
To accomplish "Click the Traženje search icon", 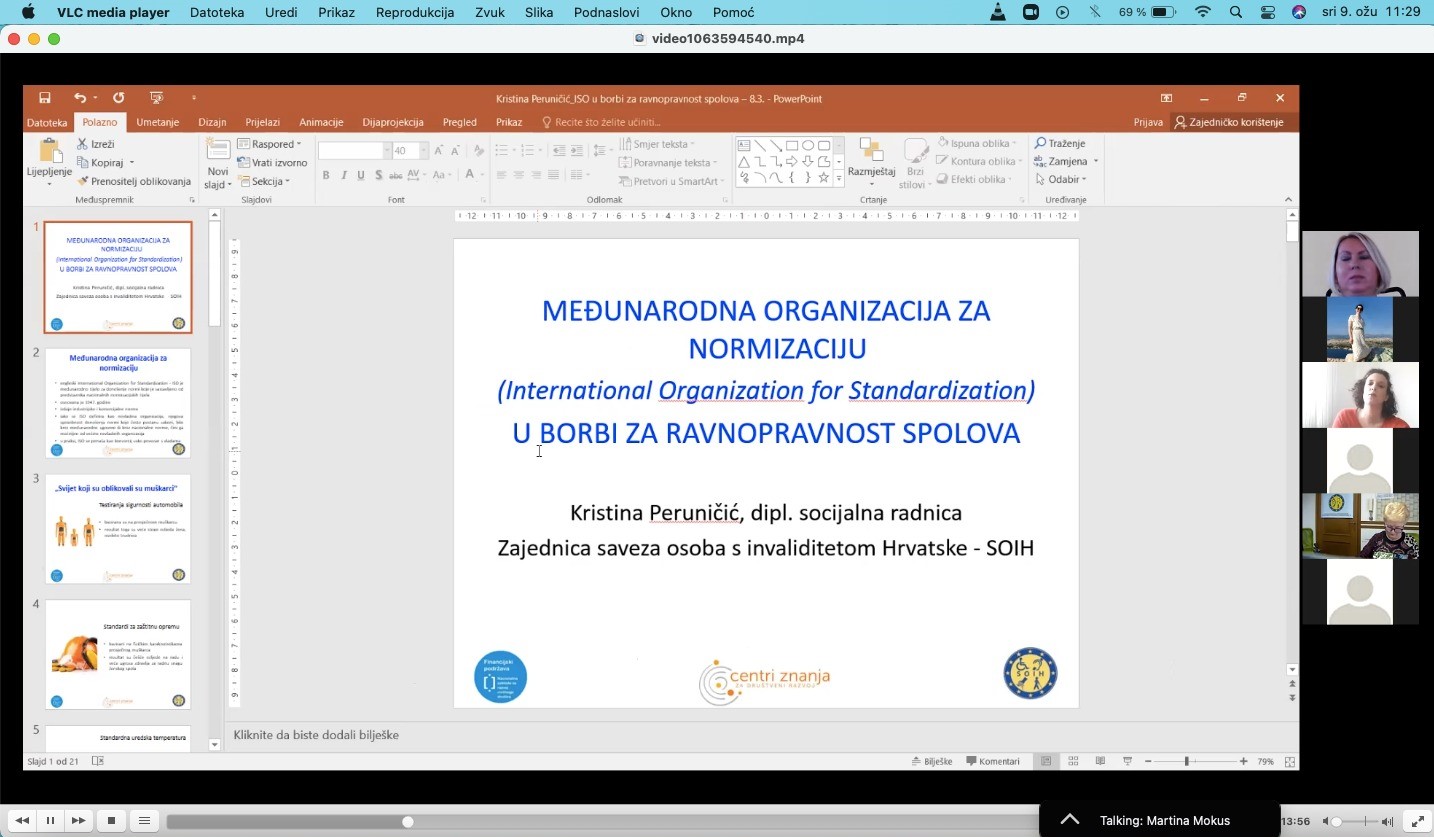I will coord(1041,144).
